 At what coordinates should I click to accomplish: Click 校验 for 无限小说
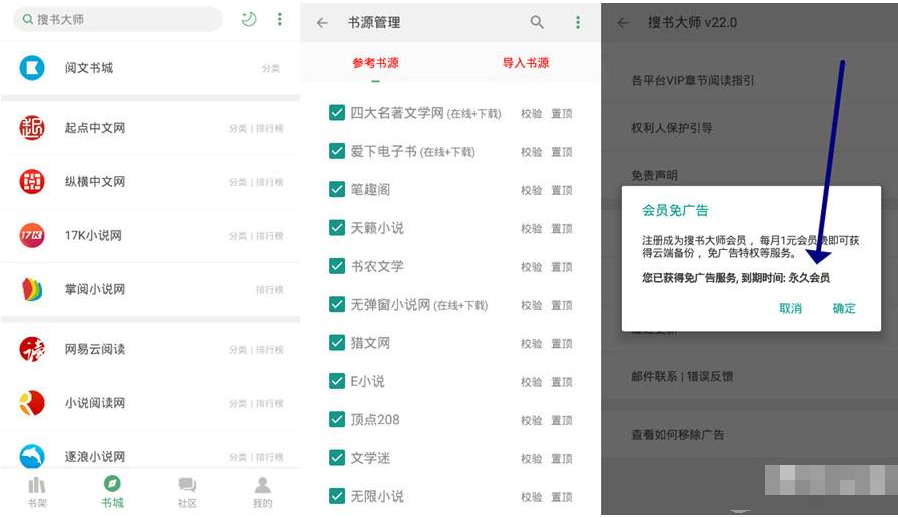(531, 497)
